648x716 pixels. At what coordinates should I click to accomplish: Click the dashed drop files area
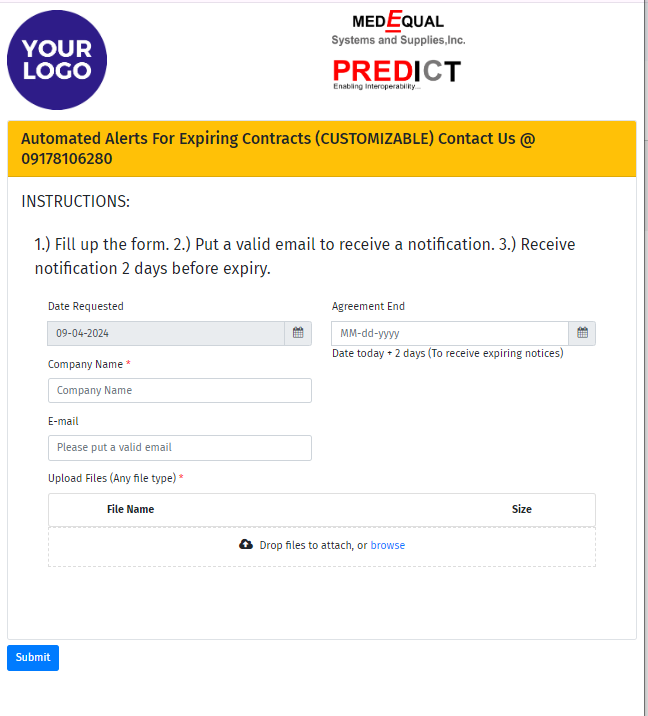coord(322,547)
